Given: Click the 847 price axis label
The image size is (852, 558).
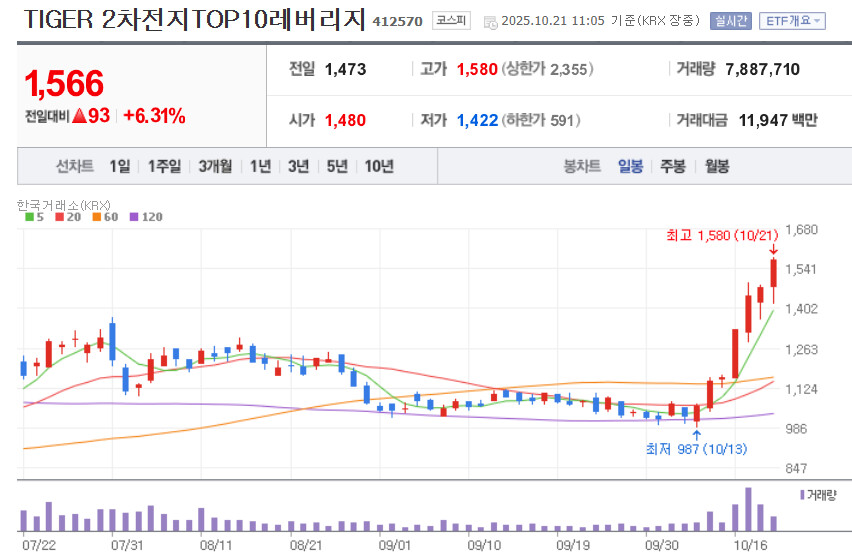Looking at the screenshot, I should click(796, 468).
